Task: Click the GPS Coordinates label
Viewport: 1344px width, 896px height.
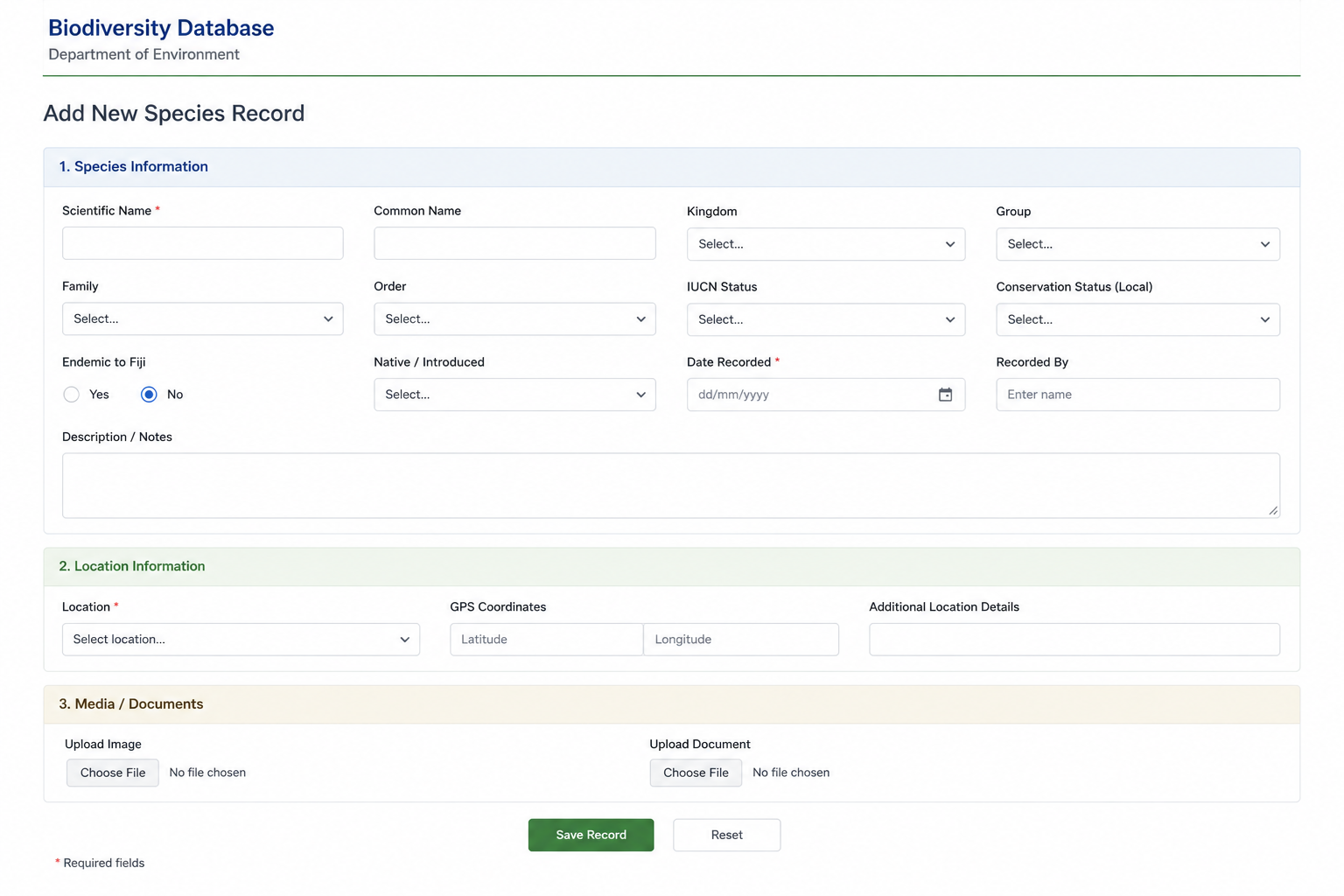Action: click(498, 607)
